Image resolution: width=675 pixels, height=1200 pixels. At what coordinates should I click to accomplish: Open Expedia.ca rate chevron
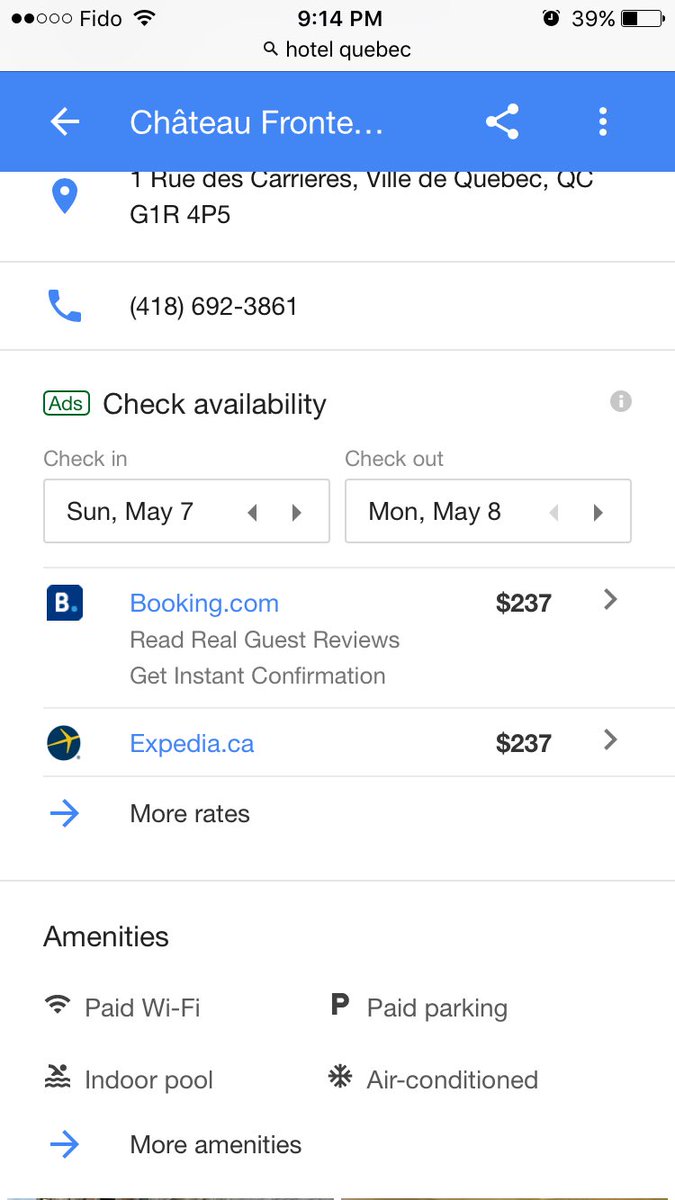610,741
